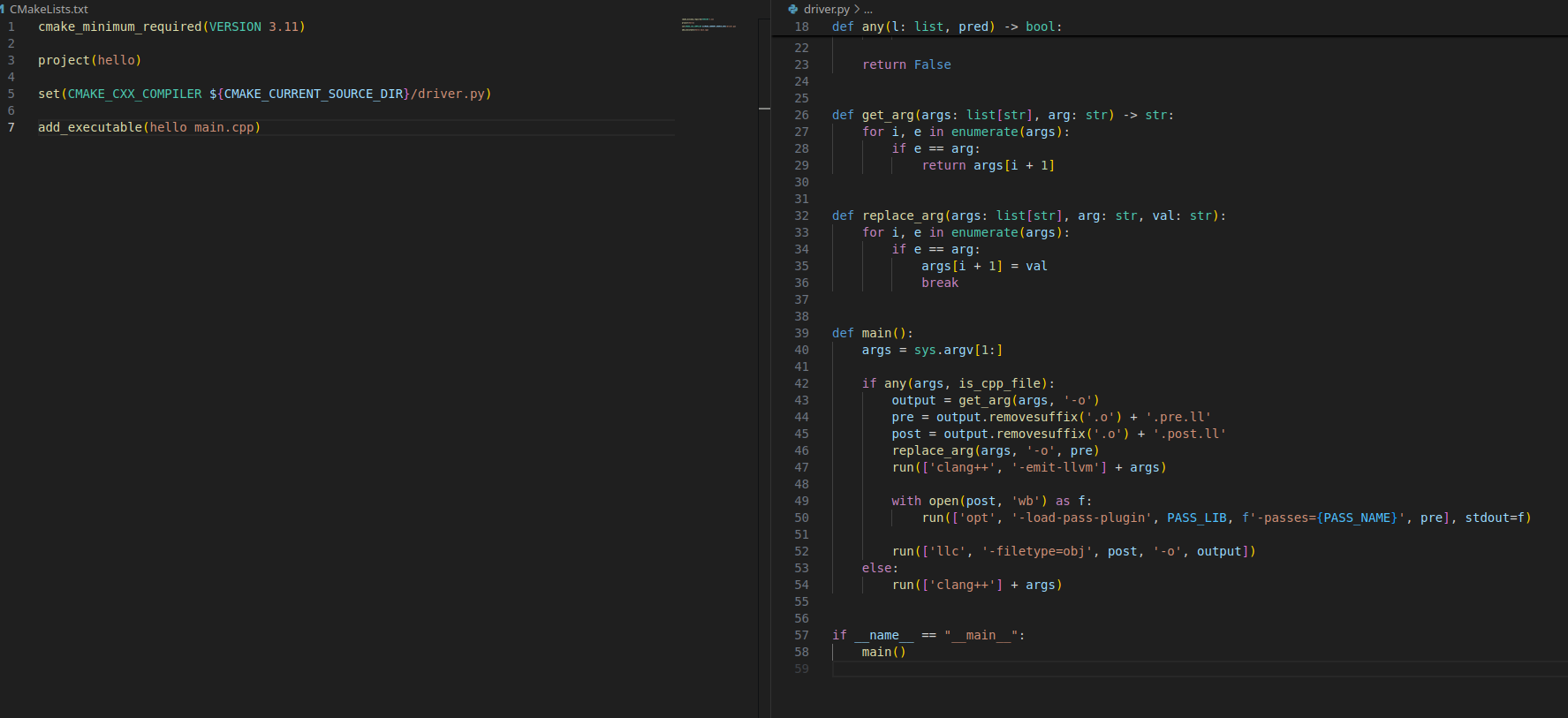Click 'return args[i + 1]' on line 29

(x=988, y=165)
